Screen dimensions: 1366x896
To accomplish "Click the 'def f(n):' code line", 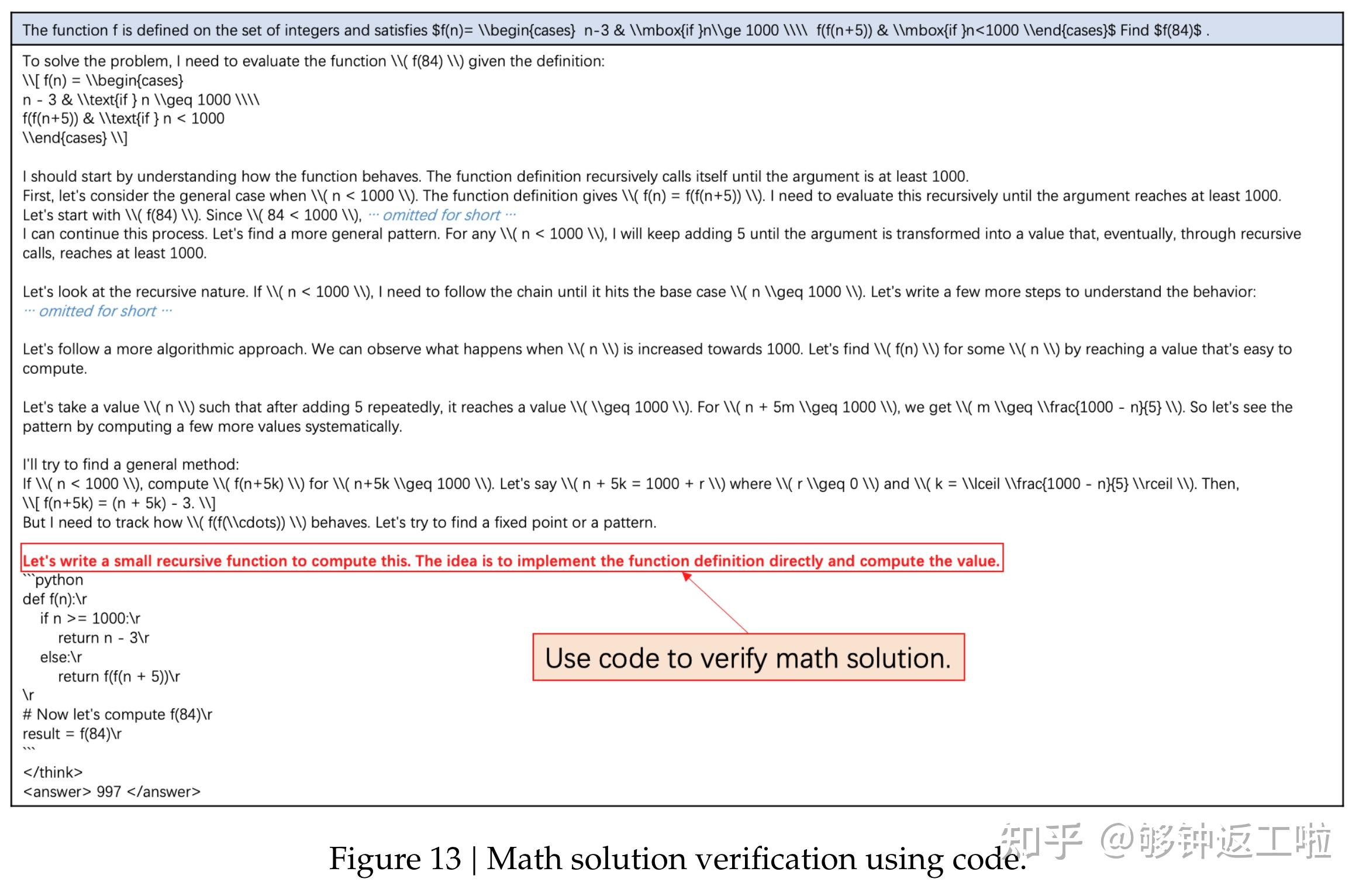I will point(54,599).
